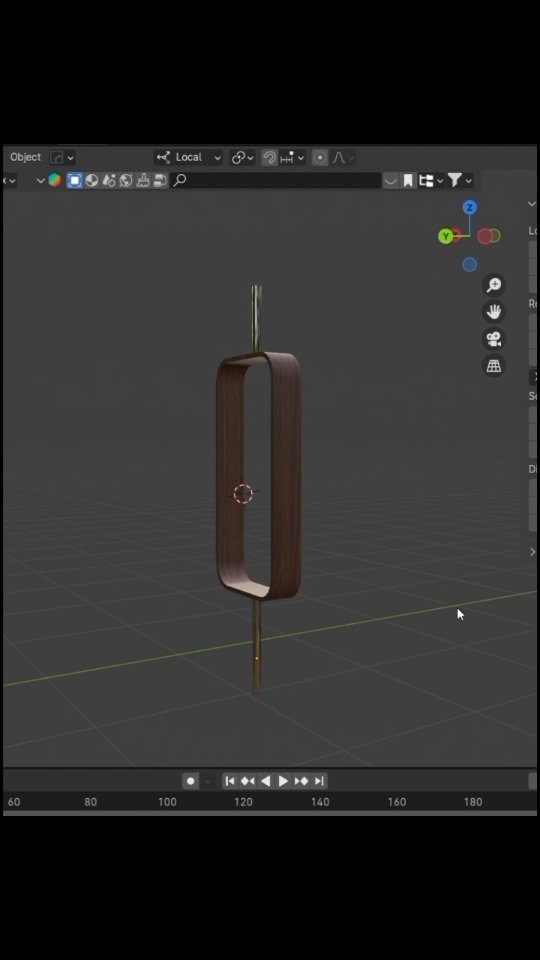Viewport: 540px width, 960px height.
Task: Toggle the brush filter icon
Action: pos(143,180)
